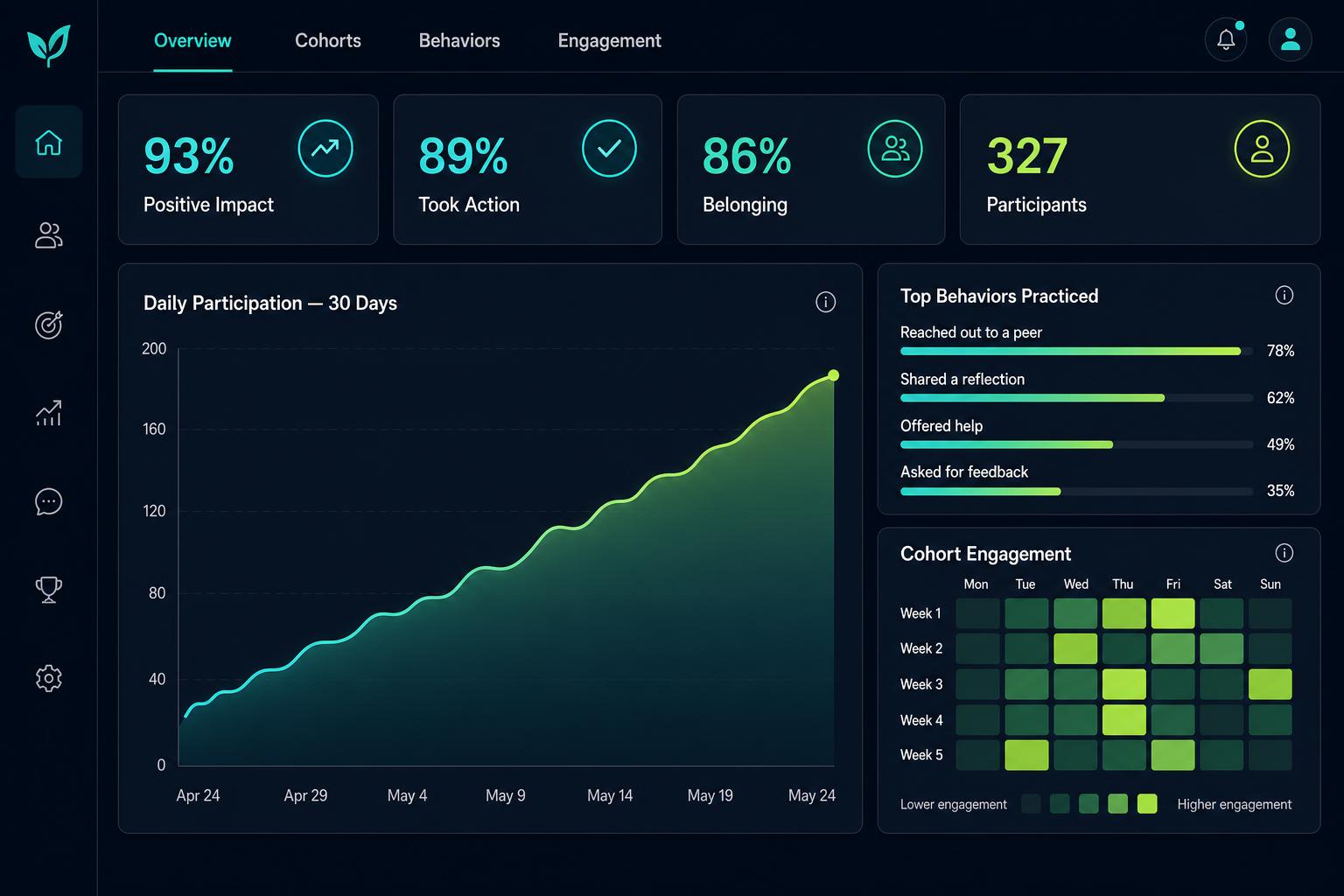Image resolution: width=1344 pixels, height=896 pixels.
Task: Switch to the Overview tab
Action: tap(192, 40)
